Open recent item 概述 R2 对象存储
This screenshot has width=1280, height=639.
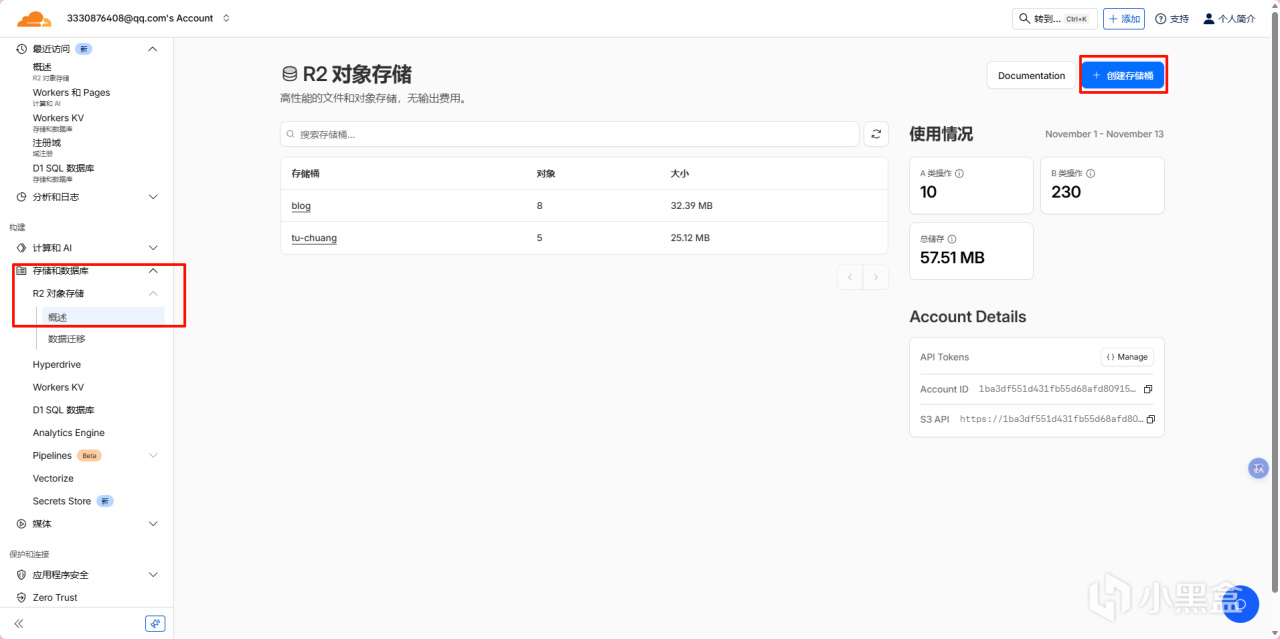point(51,71)
